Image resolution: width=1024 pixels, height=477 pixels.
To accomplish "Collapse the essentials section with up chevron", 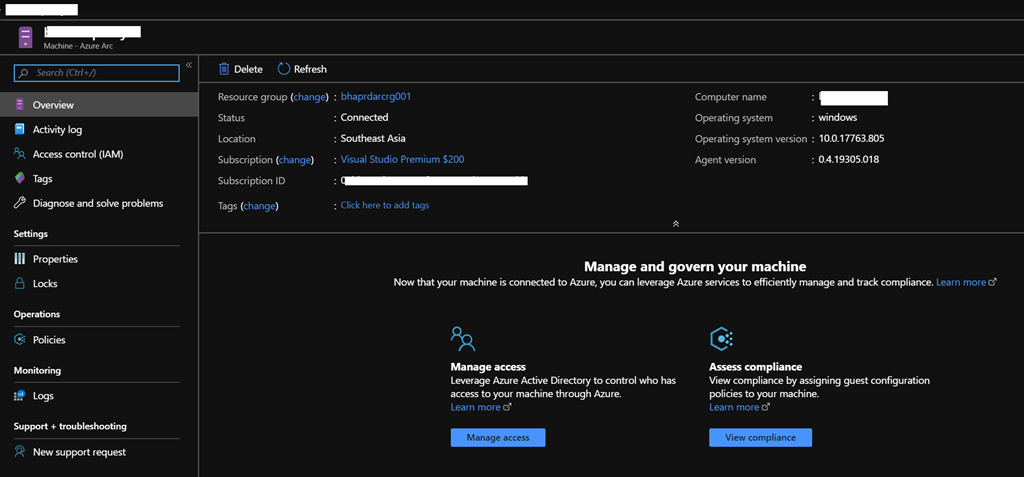I will pyautogui.click(x=676, y=224).
